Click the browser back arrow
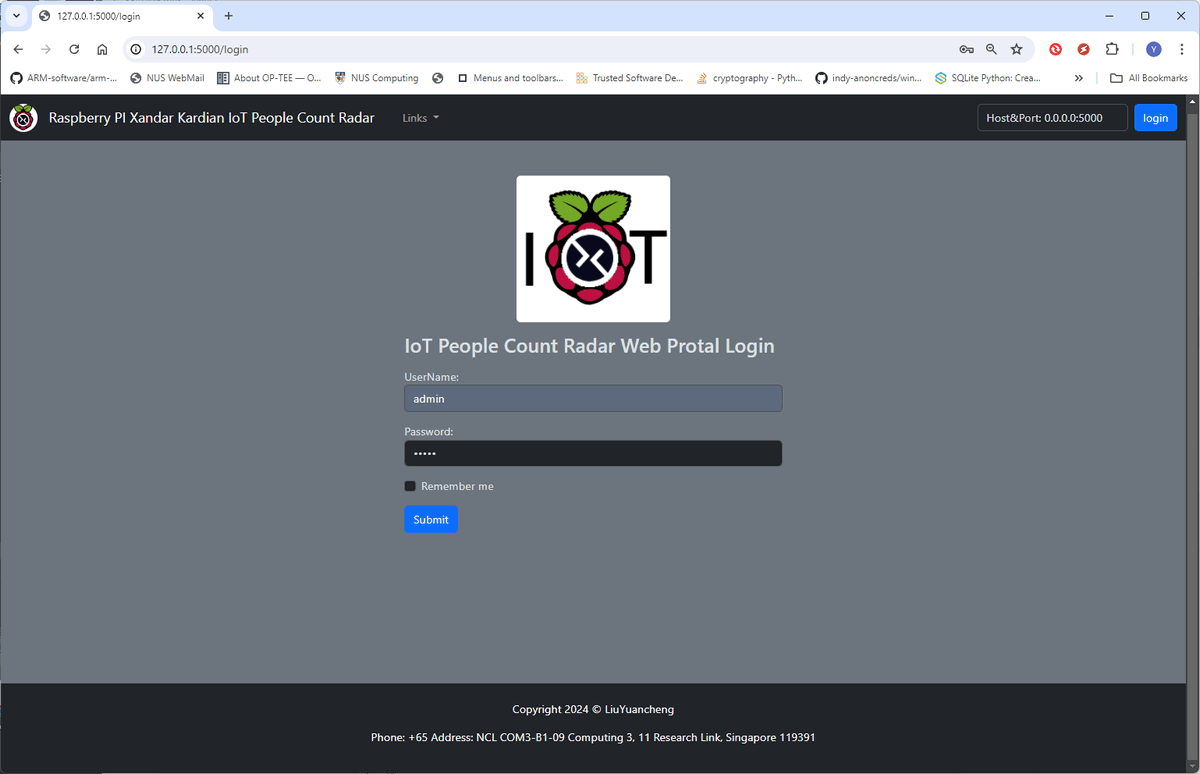The width and height of the screenshot is (1200, 774). (18, 49)
